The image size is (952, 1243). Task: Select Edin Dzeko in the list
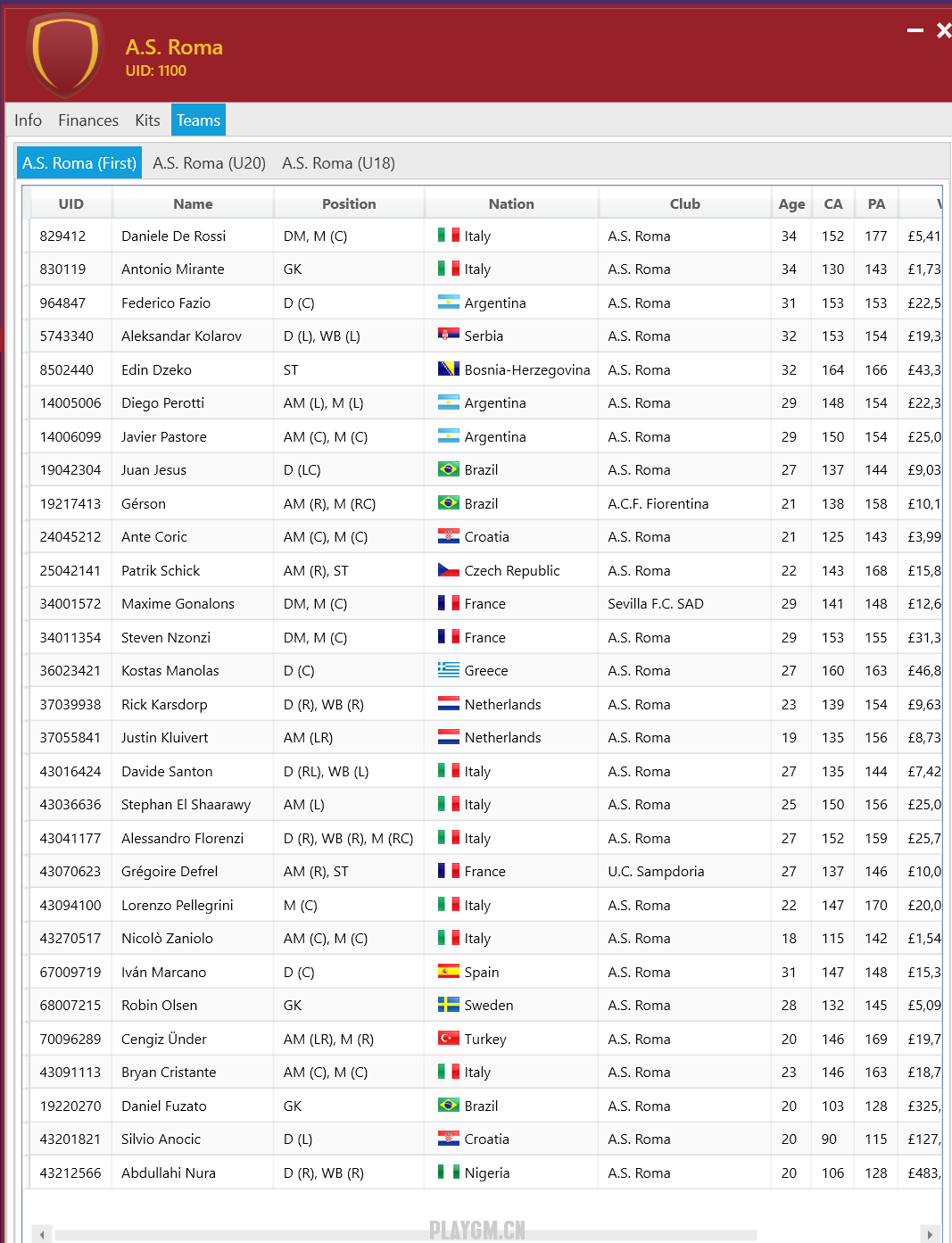pyautogui.click(x=486, y=370)
